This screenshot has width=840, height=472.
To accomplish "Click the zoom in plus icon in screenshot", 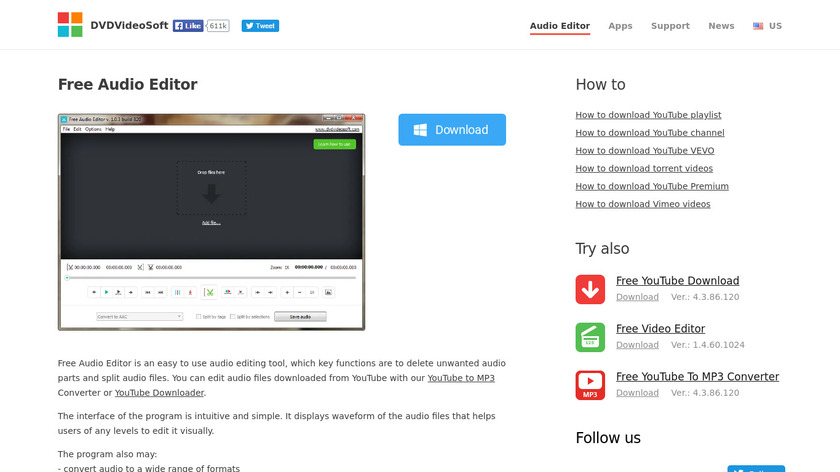I will point(287,292).
